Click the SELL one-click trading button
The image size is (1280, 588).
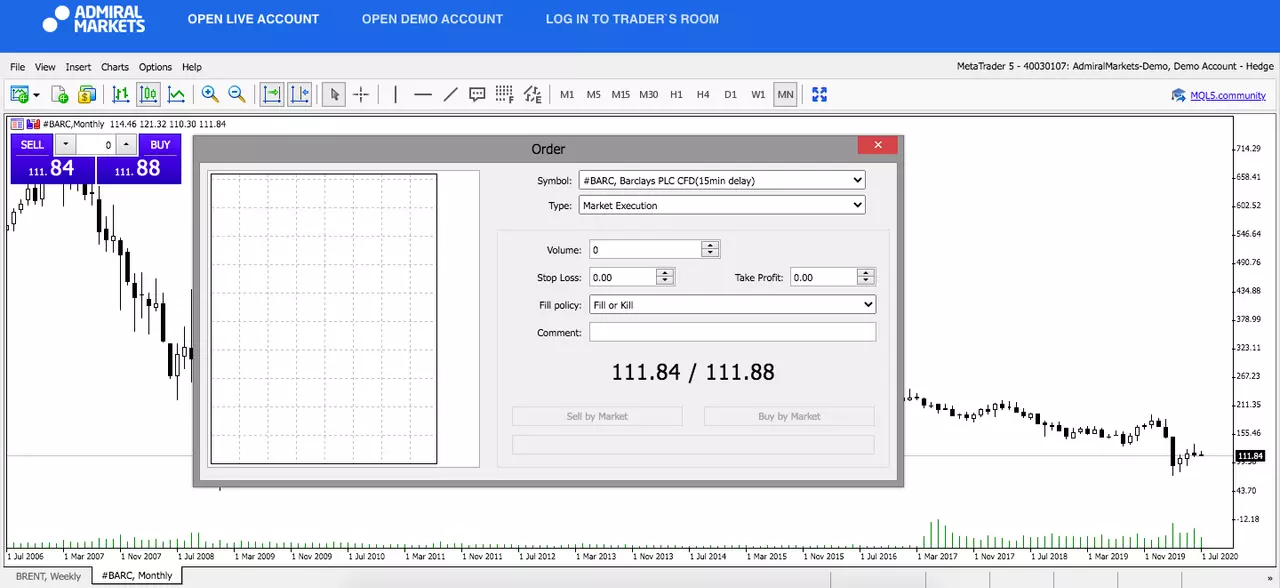coord(32,145)
